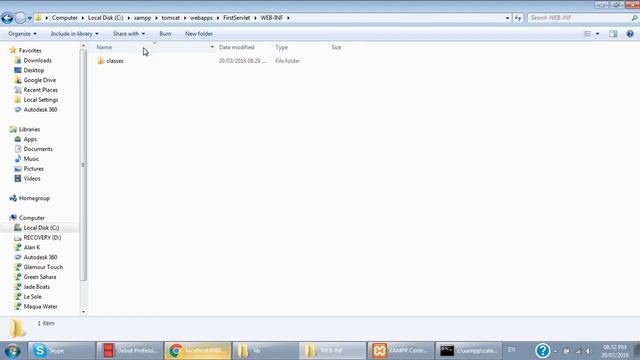
Task: Change the view with the view icon
Action: [587, 34]
